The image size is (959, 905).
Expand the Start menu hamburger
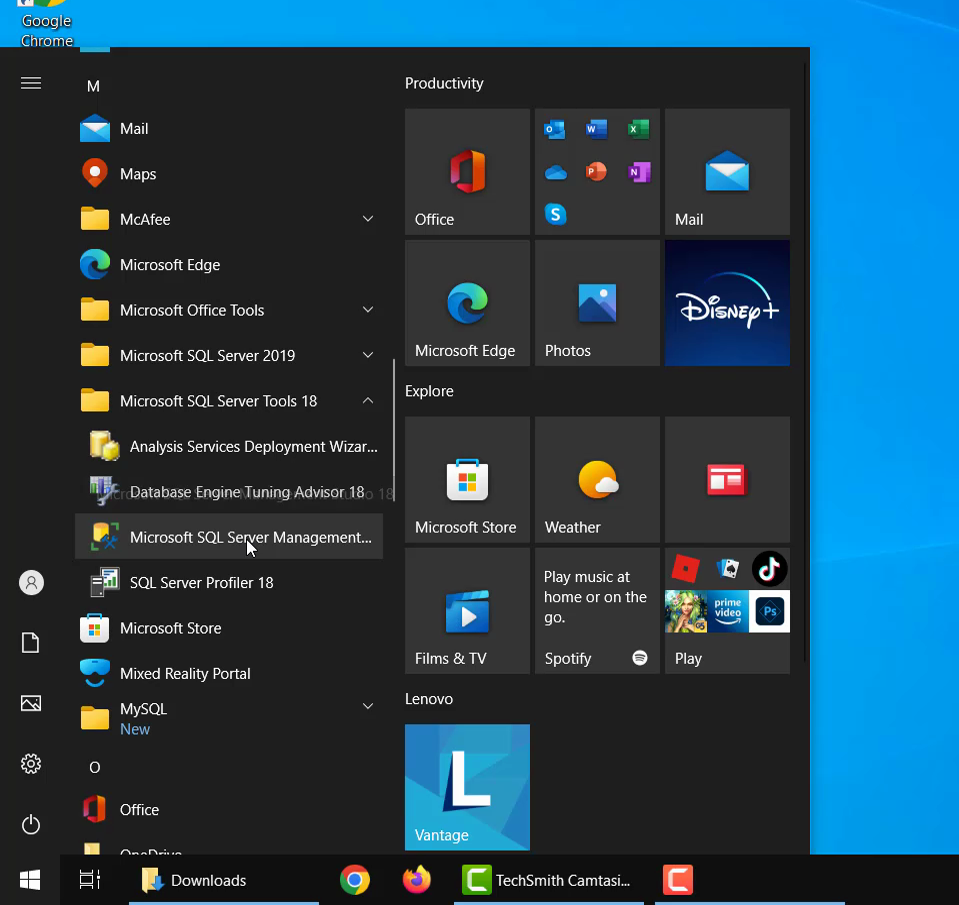coord(31,83)
